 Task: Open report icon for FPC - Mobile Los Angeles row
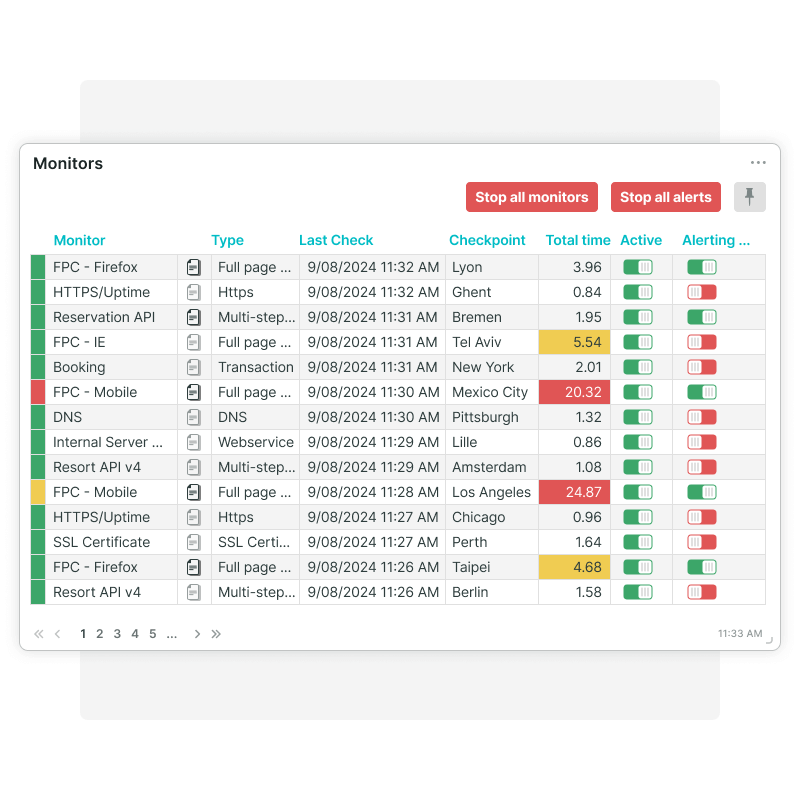coord(194,492)
